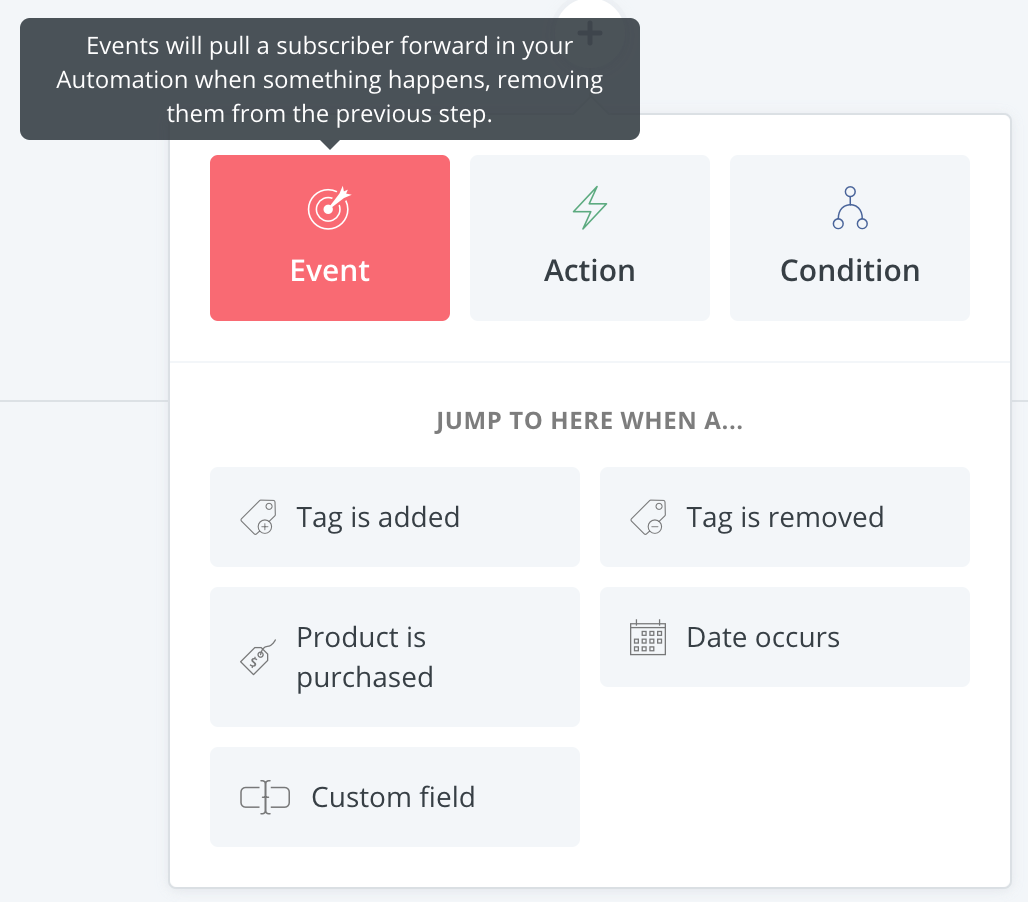Click the target bullseye icon on Event
This screenshot has height=902, width=1028.
click(x=329, y=207)
